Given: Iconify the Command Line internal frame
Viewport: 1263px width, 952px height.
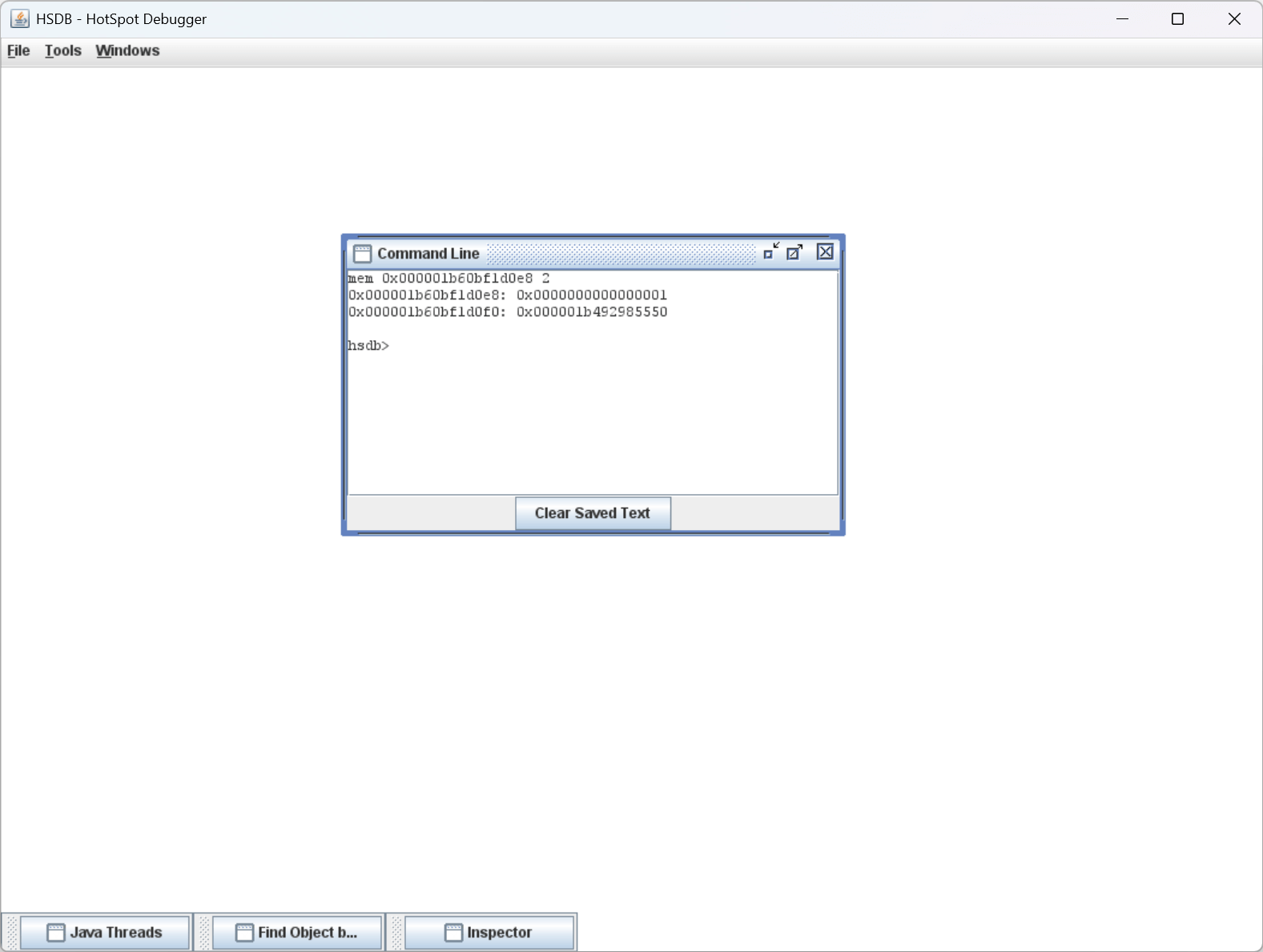Looking at the screenshot, I should [x=770, y=252].
